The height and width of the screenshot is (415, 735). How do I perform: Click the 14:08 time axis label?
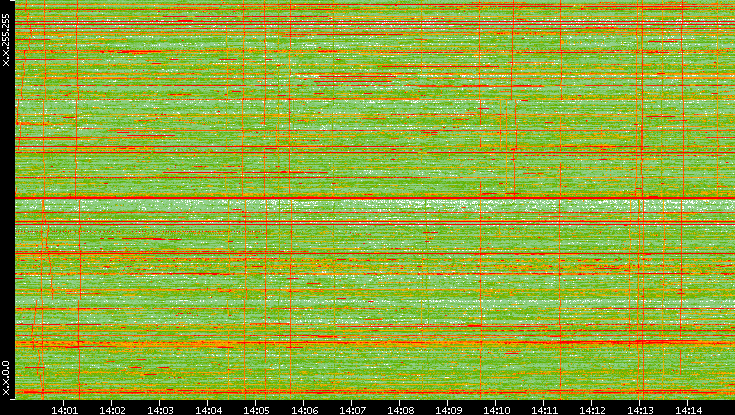point(400,410)
